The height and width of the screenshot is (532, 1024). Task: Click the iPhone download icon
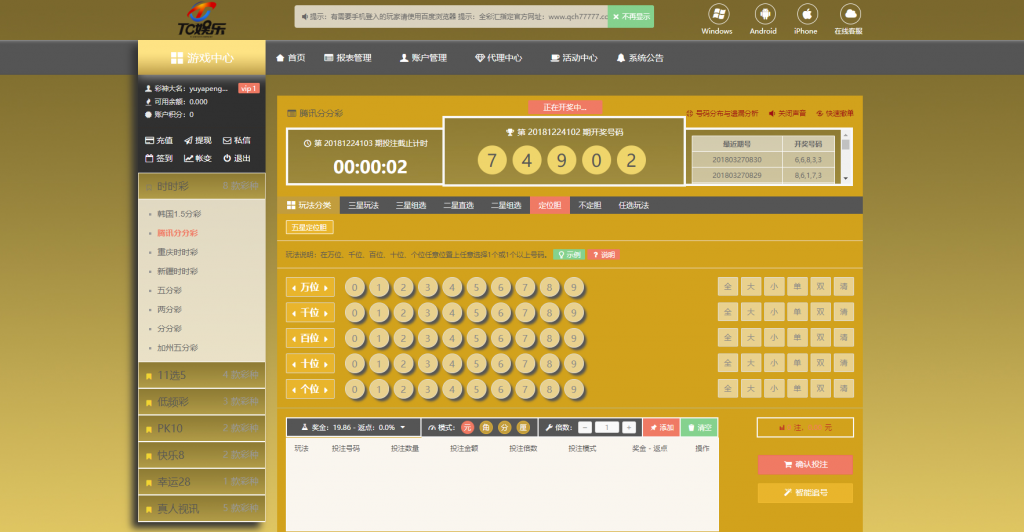click(805, 14)
